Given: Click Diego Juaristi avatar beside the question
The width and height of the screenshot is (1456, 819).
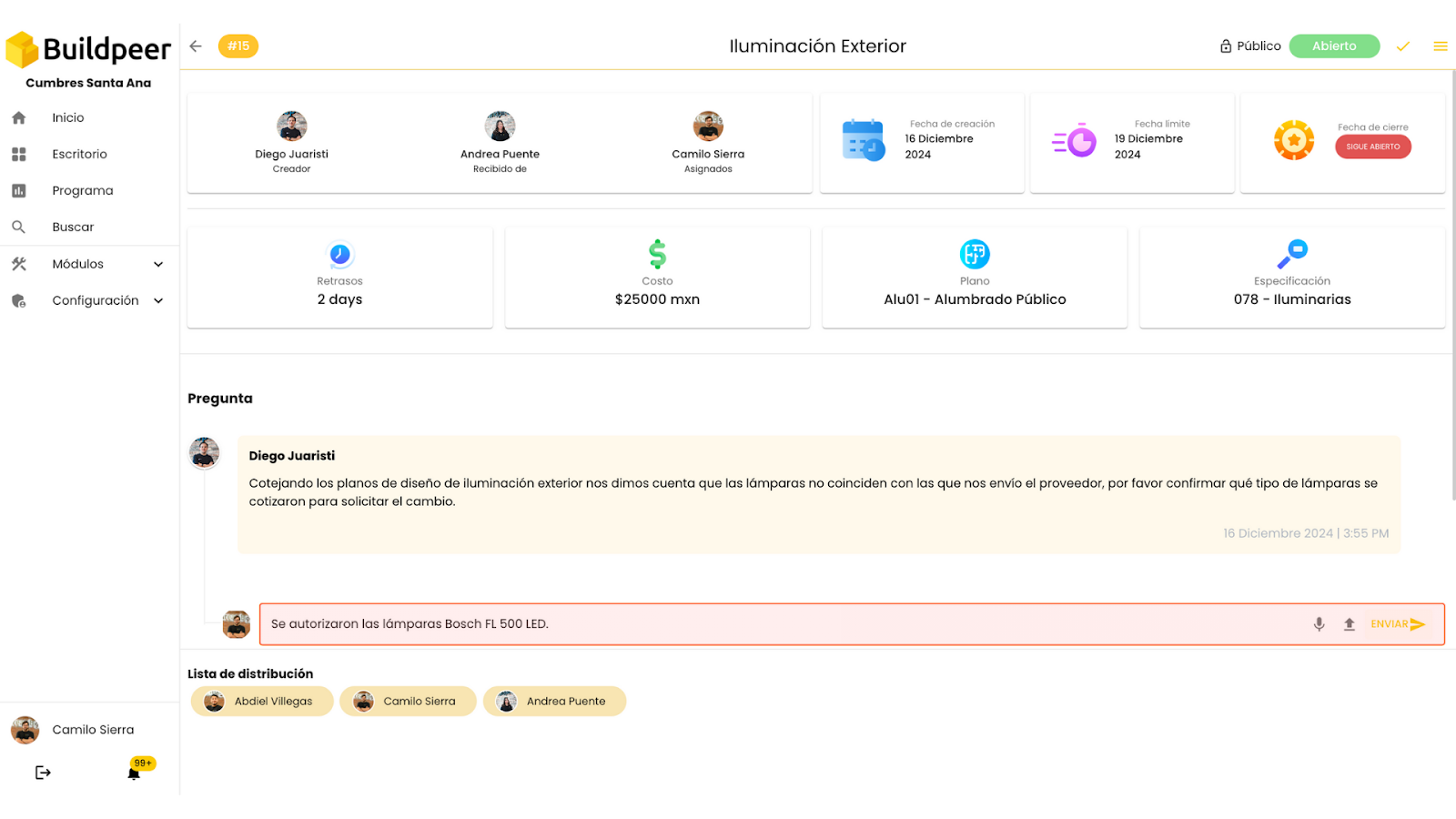Looking at the screenshot, I should pos(204,452).
